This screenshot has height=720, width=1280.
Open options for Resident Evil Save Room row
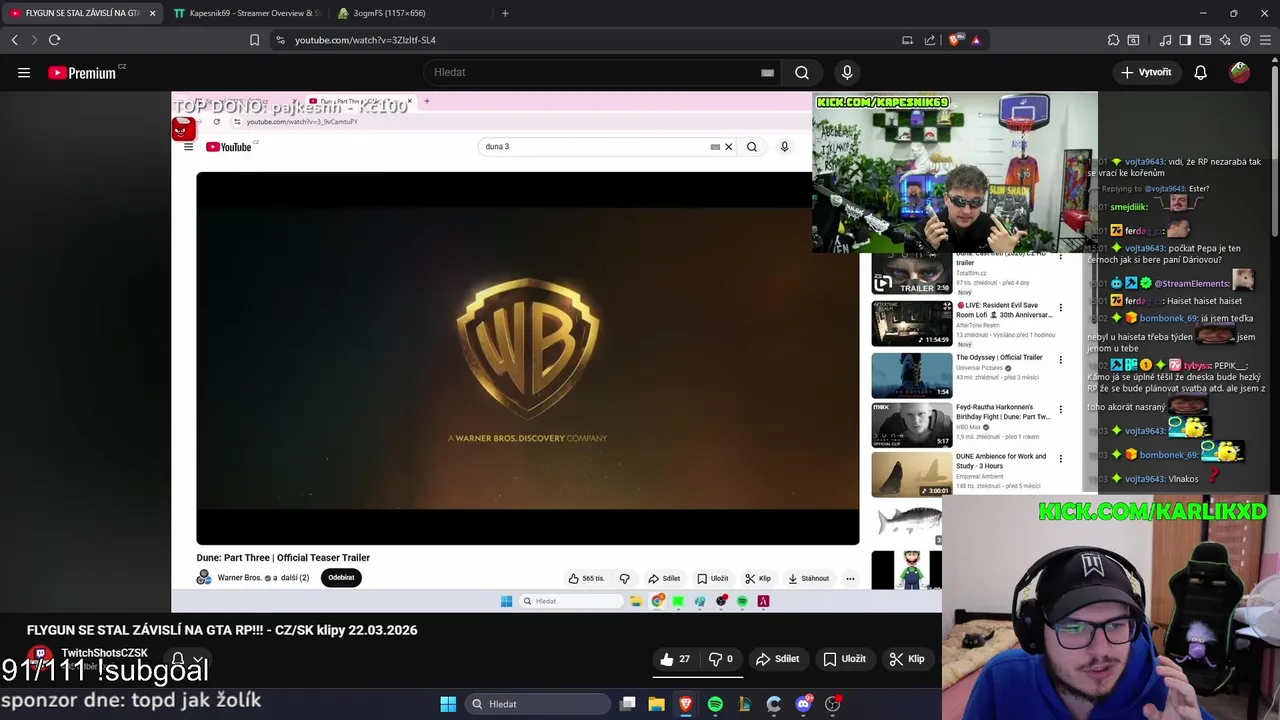[1060, 308]
